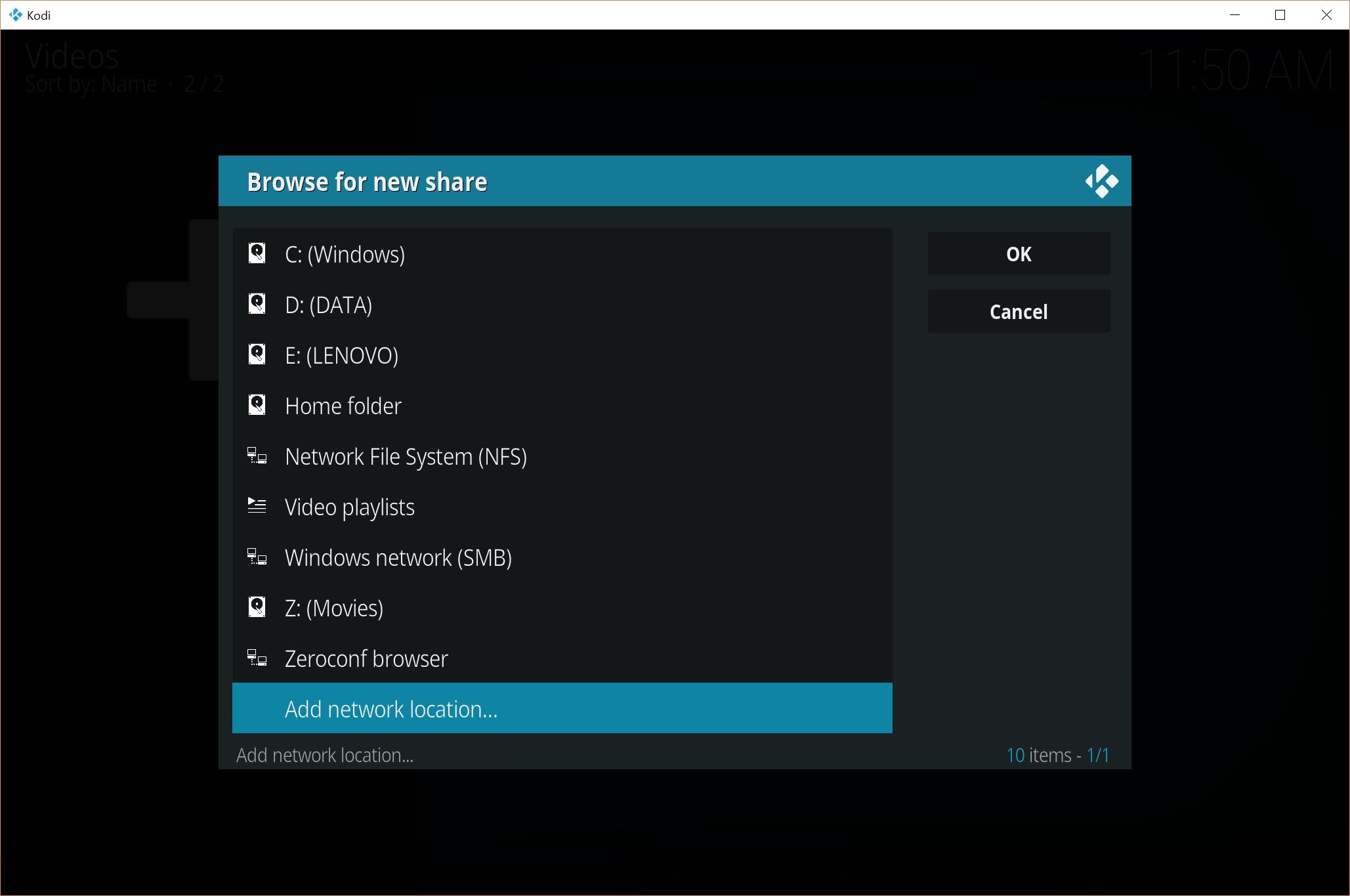This screenshot has height=896, width=1350.
Task: Click the playlist icon next to Video playlists
Action: coord(257,506)
